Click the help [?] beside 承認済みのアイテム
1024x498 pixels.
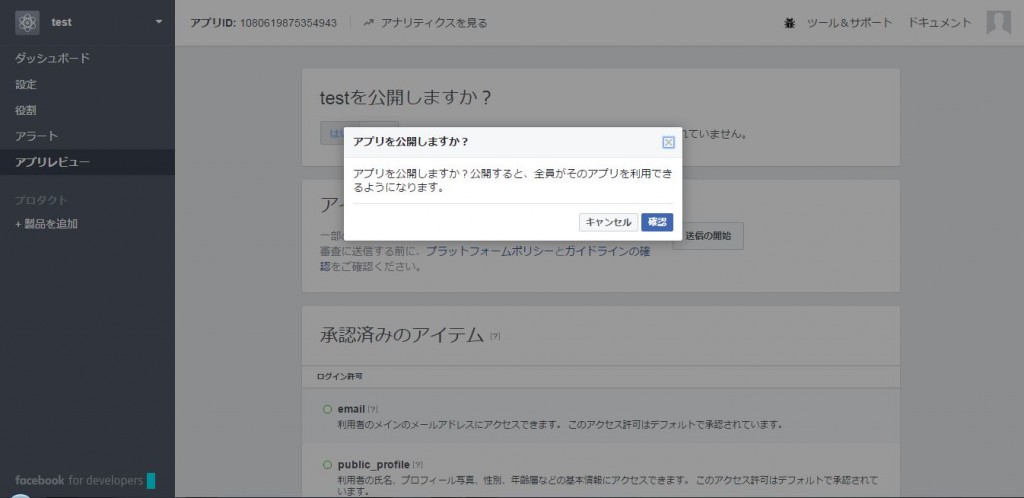(x=495, y=336)
